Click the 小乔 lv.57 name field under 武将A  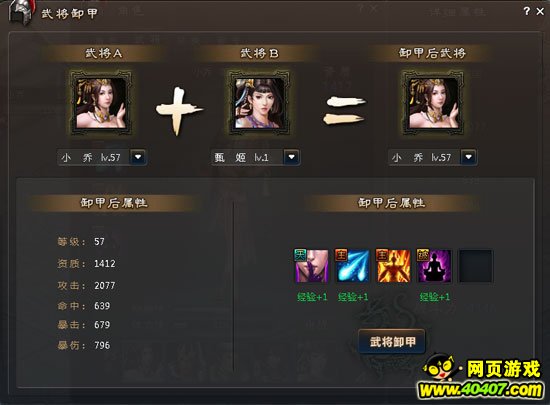[x=94, y=157]
